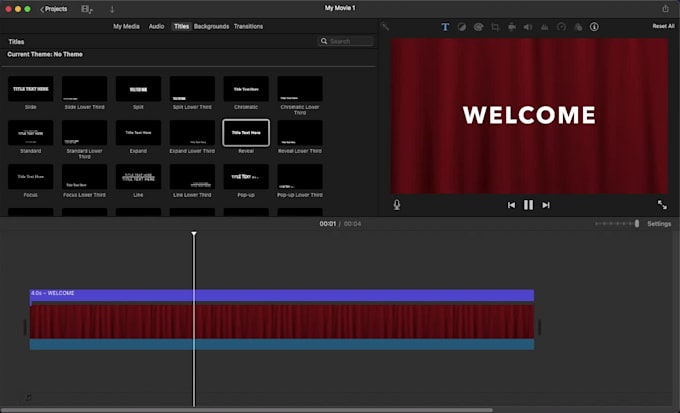This screenshot has height=413, width=680.
Task: Open noise reduction and equalizer icon
Action: tap(544, 27)
